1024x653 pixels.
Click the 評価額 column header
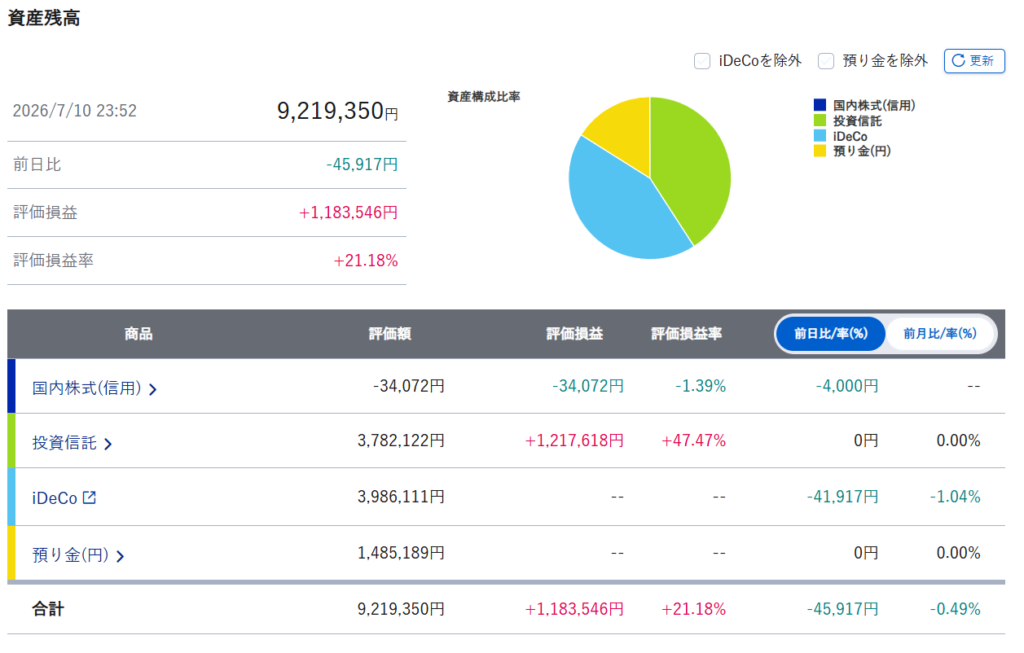pos(390,334)
